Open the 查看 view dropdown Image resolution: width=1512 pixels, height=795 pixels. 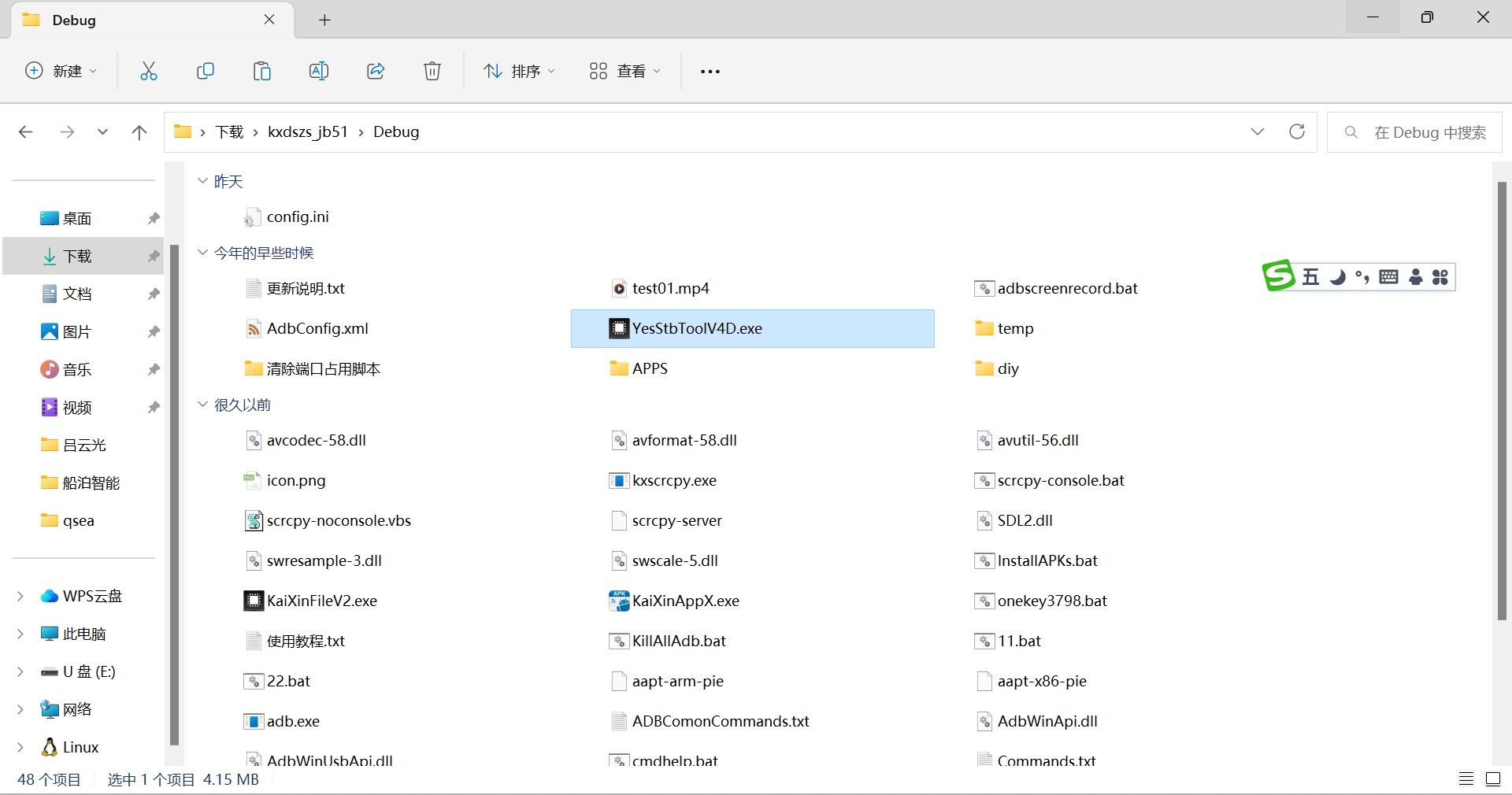(625, 71)
